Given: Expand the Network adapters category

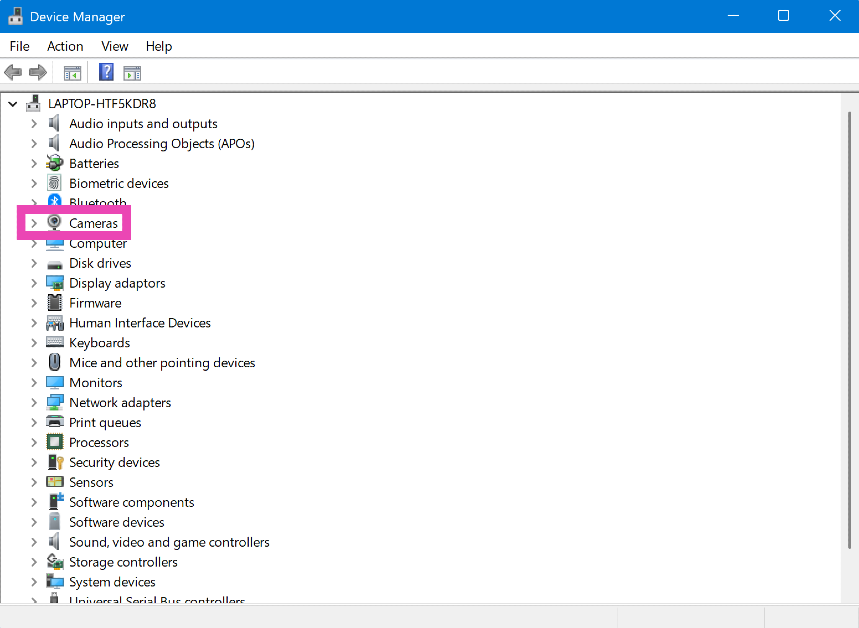Looking at the screenshot, I should tap(34, 402).
